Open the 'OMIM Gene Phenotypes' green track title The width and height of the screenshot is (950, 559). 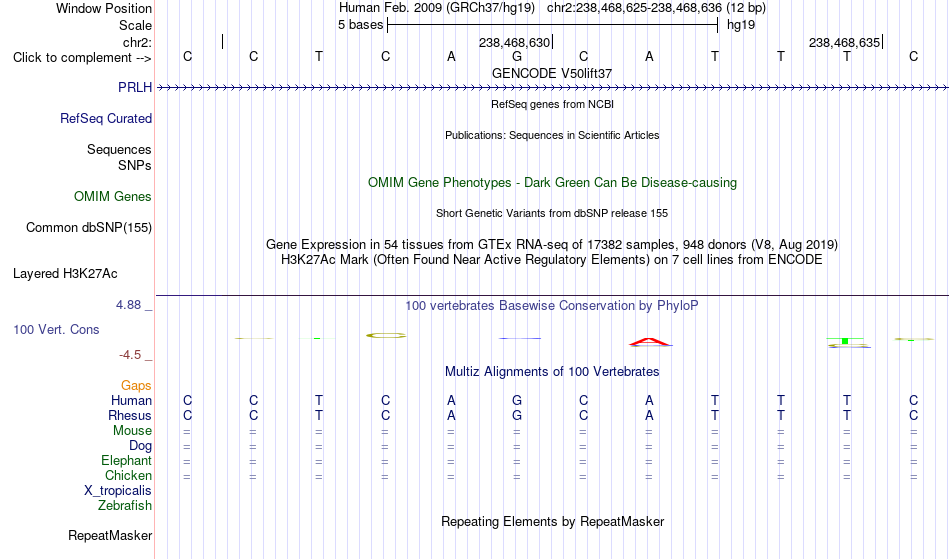click(x=552, y=182)
